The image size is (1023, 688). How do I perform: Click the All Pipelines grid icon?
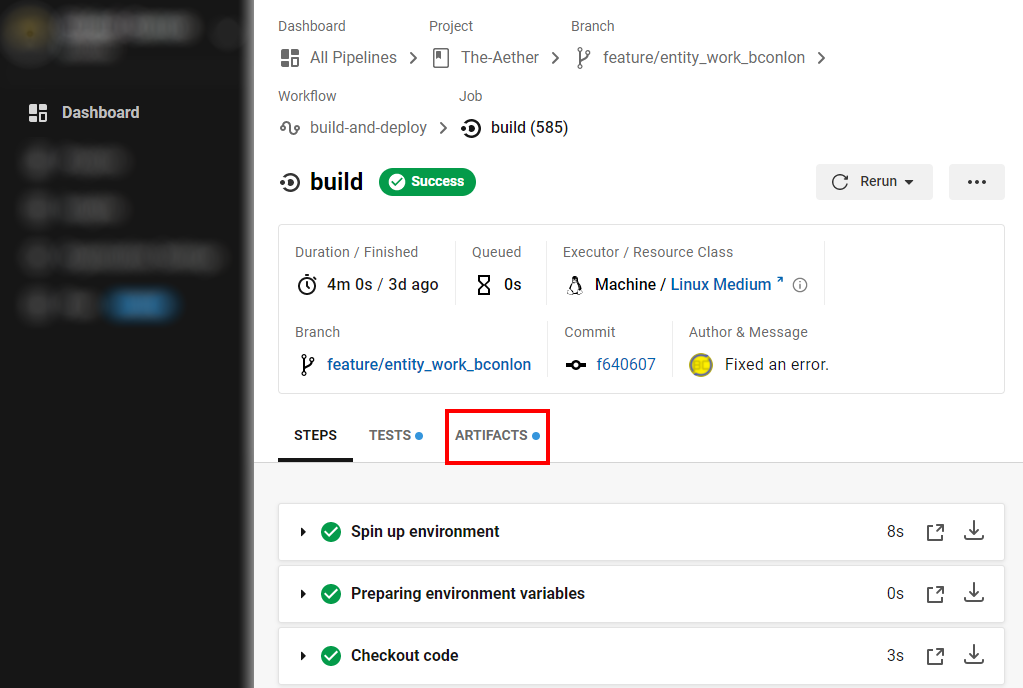tap(290, 58)
